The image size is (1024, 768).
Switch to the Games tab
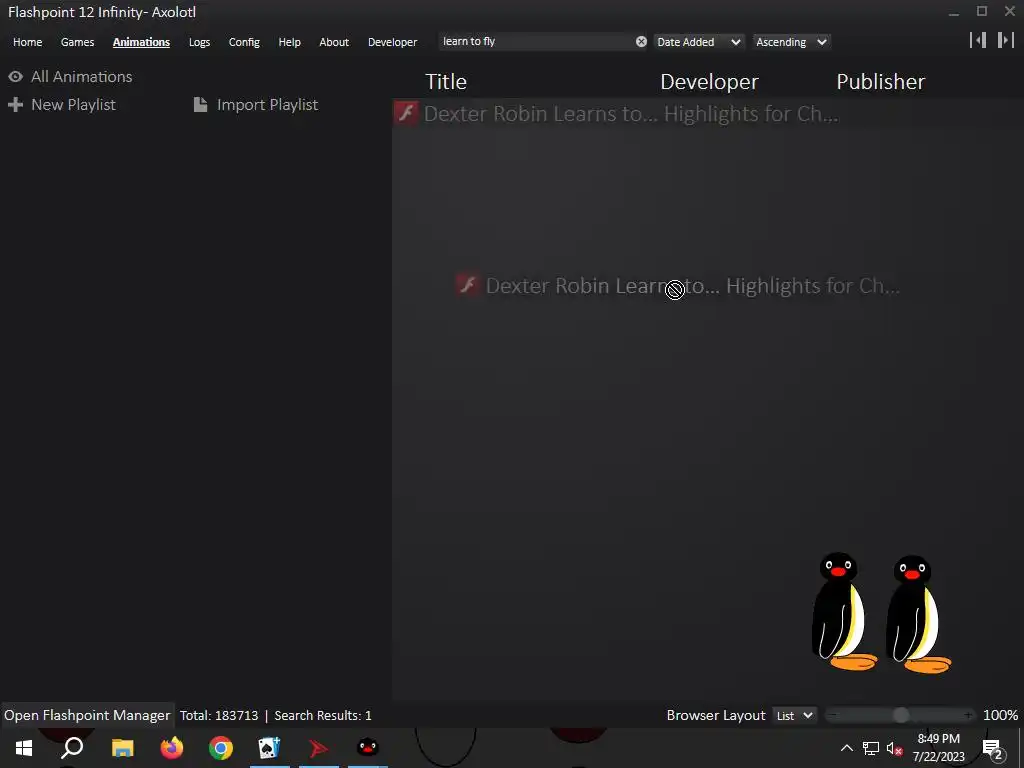point(77,42)
